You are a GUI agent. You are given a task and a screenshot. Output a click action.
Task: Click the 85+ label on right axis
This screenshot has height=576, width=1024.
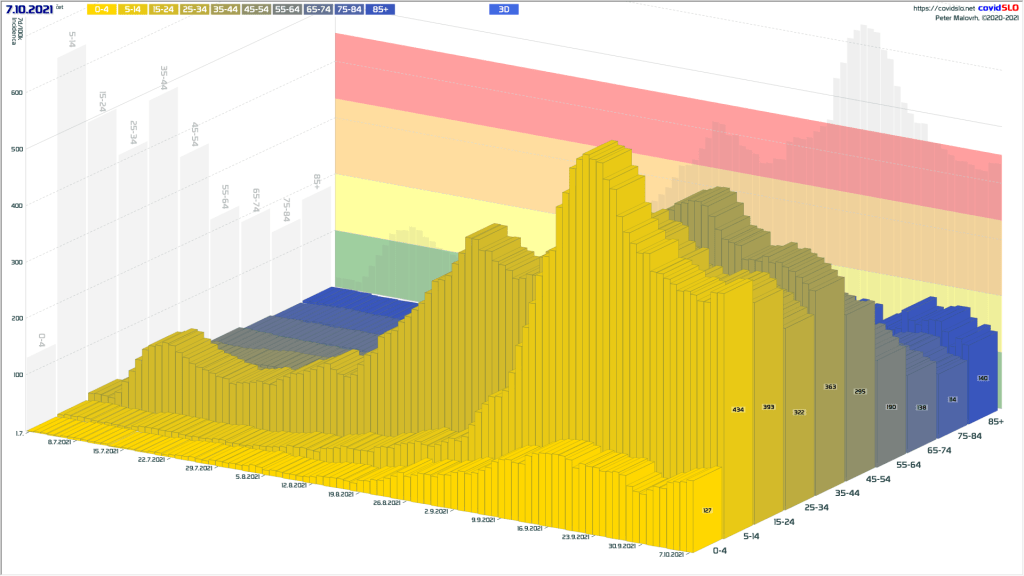996,421
